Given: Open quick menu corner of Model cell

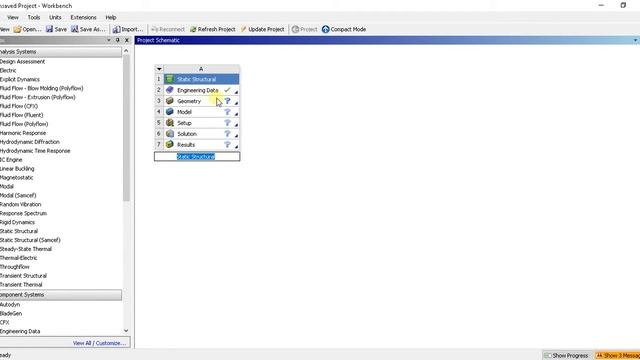Looking at the screenshot, I should (x=236, y=114).
